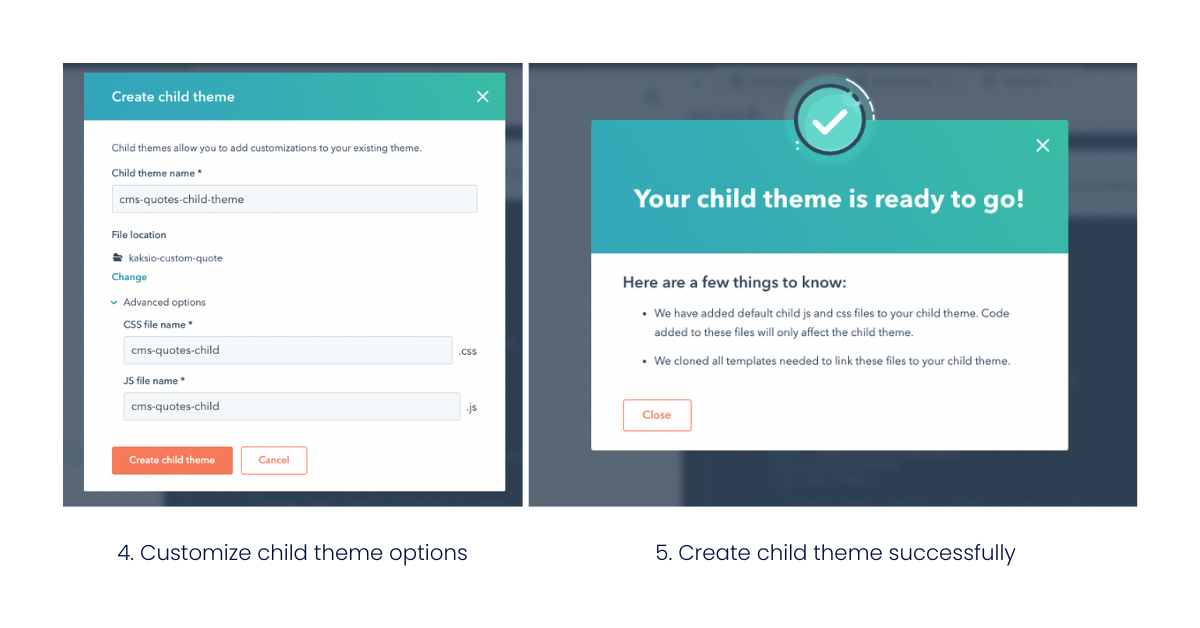This screenshot has width=1200, height=628.
Task: Select the kaksio-custom-quote file location text
Action: click(176, 258)
